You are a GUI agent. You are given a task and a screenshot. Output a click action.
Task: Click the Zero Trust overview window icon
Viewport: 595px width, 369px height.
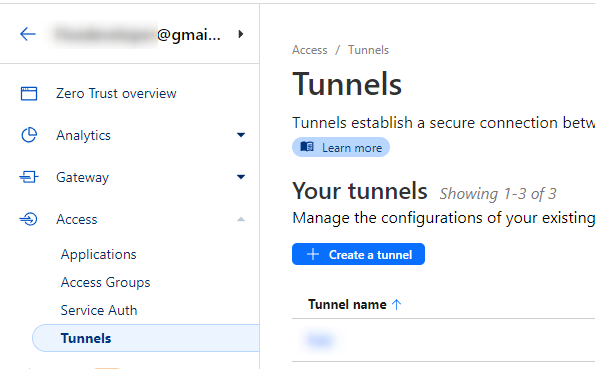pos(29,93)
